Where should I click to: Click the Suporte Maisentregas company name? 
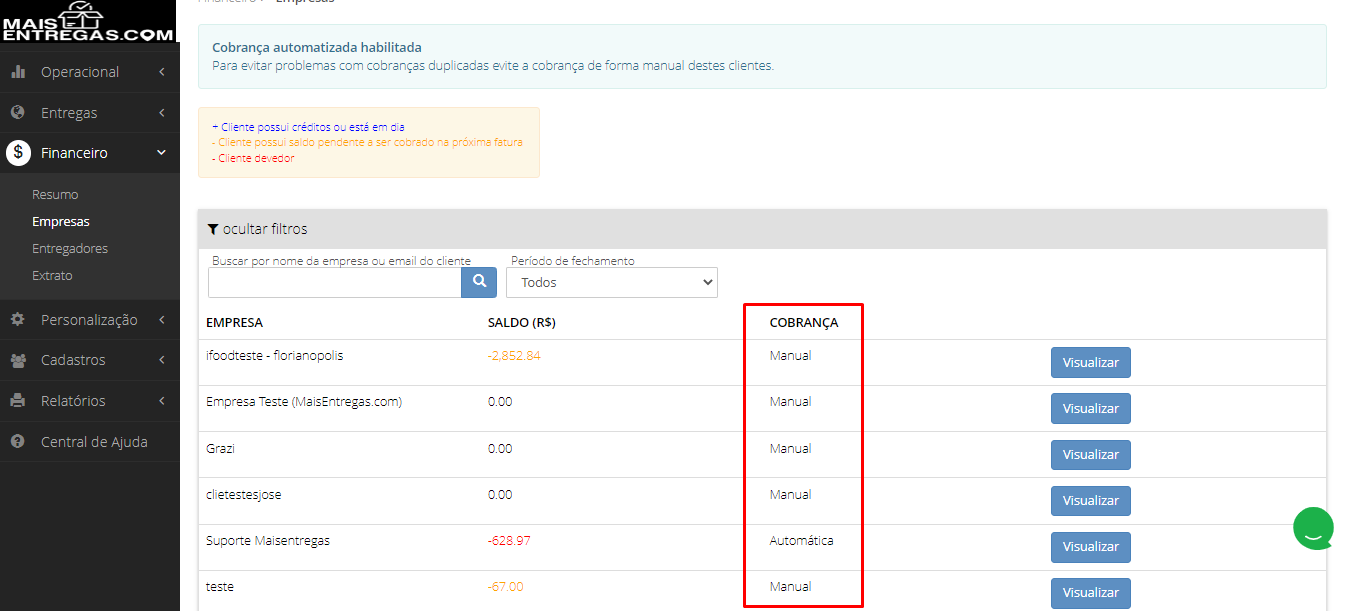pyautogui.click(x=268, y=541)
